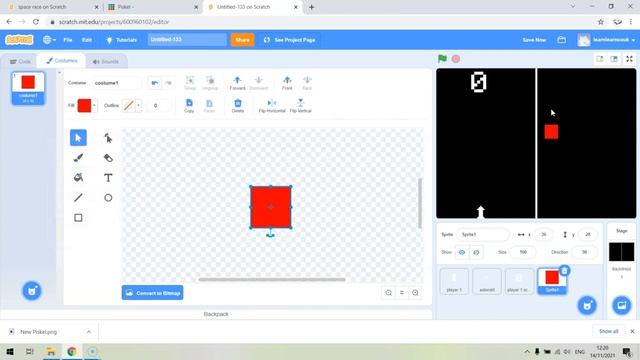Click the orange Share button

(x=242, y=40)
